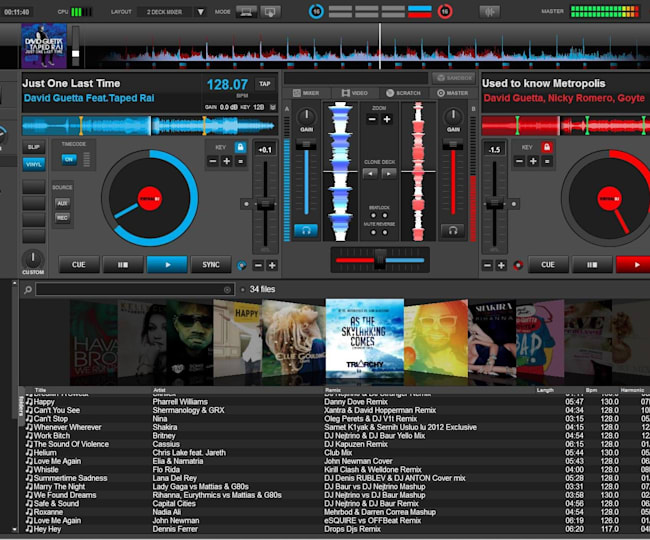The image size is (650, 540).
Task: Click the CUSTOM knob
Action: pos(33,259)
